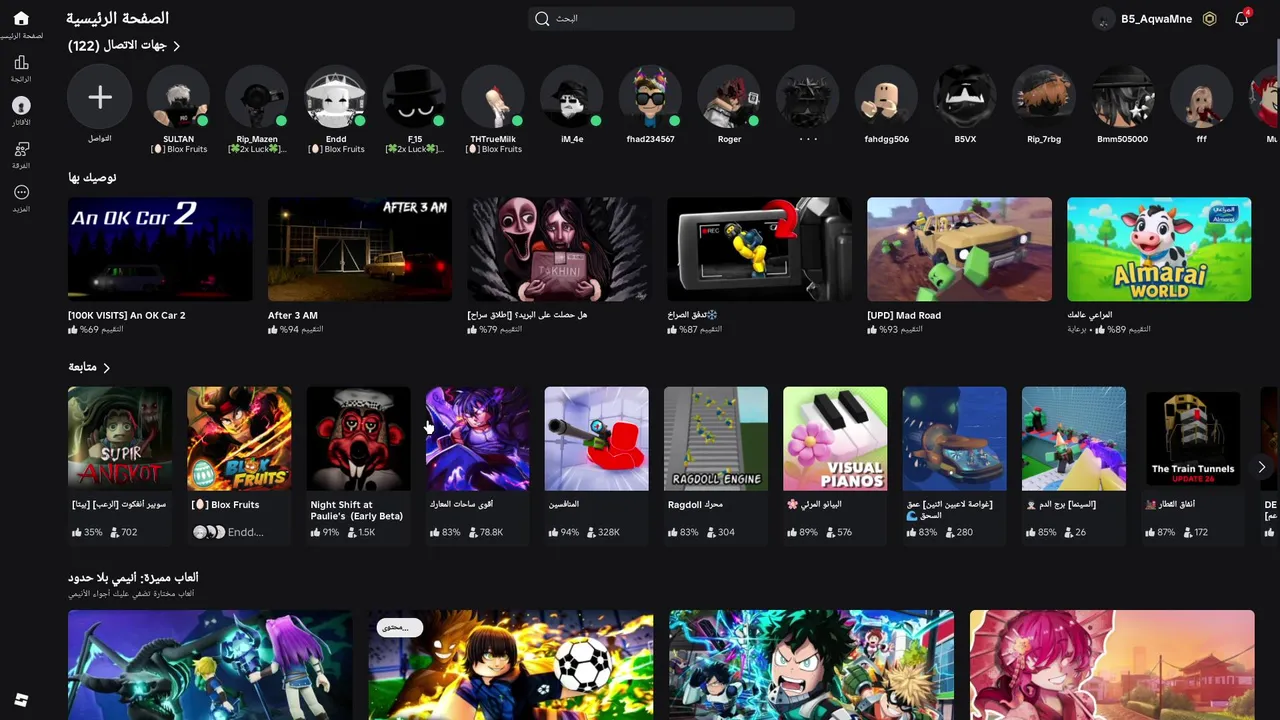Open the Robux hexagon icon
This screenshot has width=1280, height=720.
pos(1209,18)
